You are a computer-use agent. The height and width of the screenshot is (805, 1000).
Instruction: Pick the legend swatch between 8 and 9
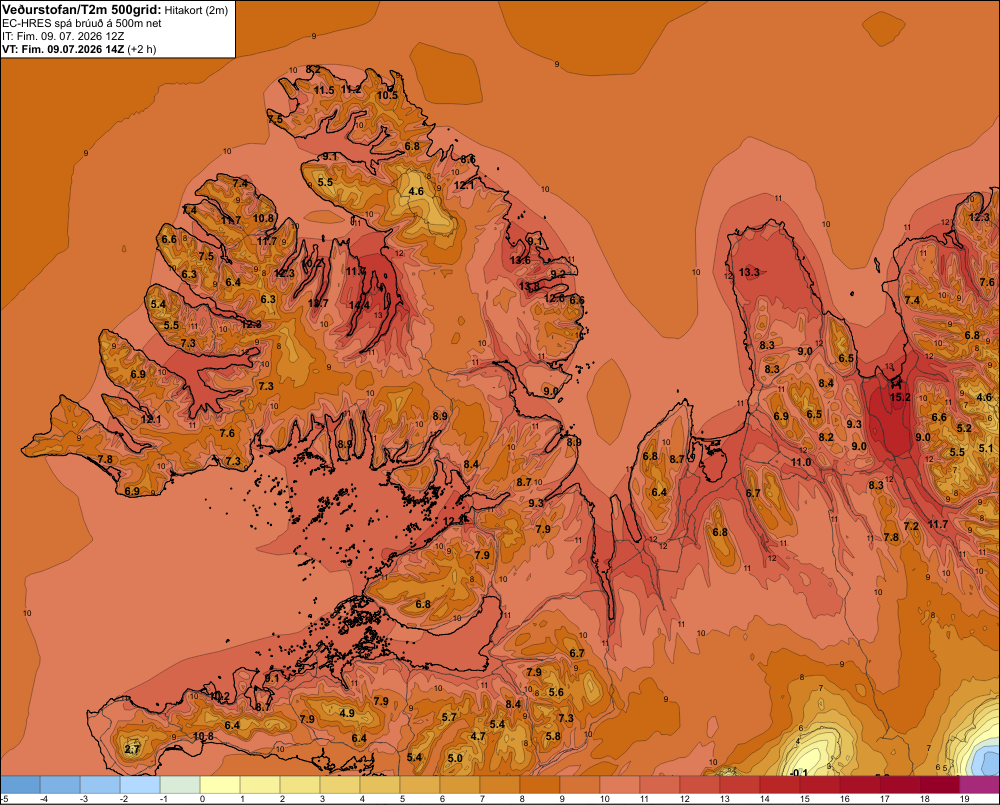540,784
